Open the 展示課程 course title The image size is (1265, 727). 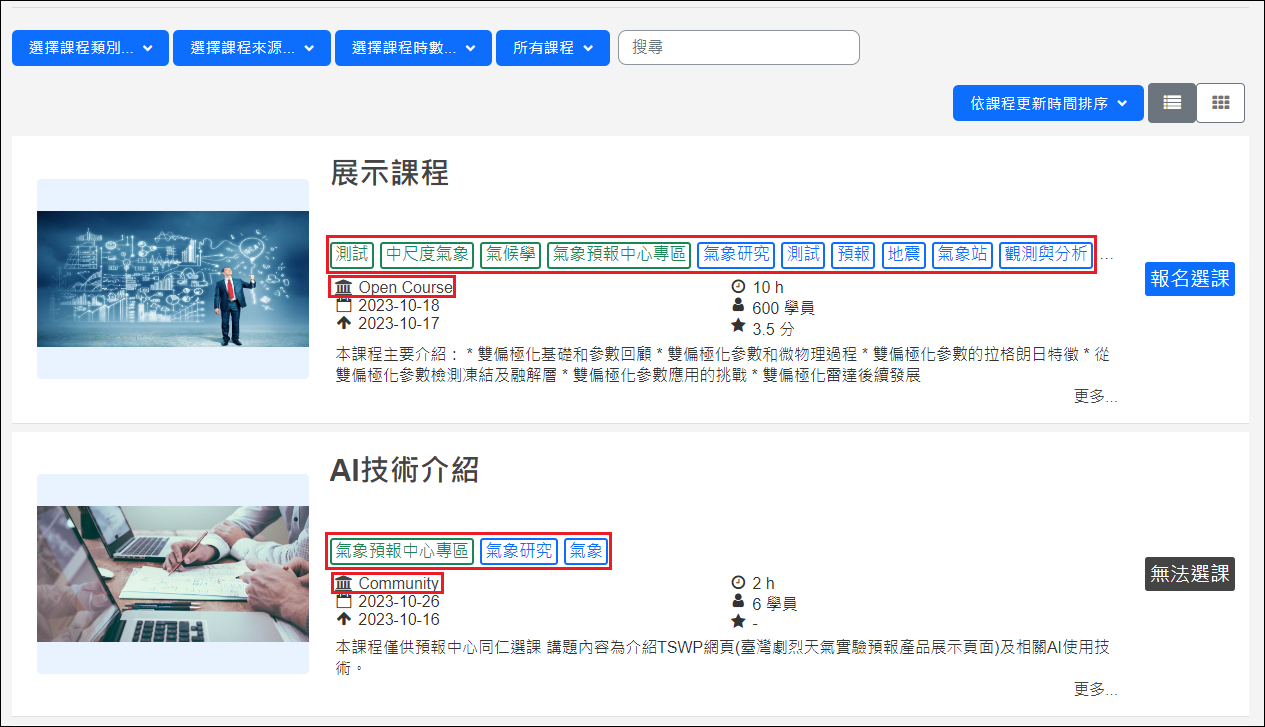tap(389, 173)
